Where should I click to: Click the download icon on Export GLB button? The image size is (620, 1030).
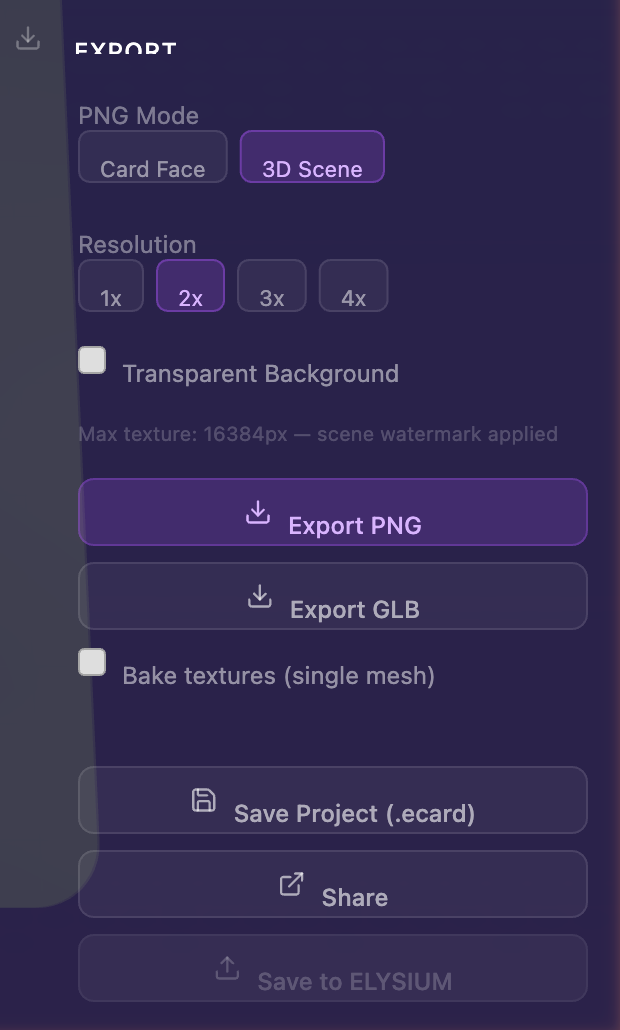[259, 596]
